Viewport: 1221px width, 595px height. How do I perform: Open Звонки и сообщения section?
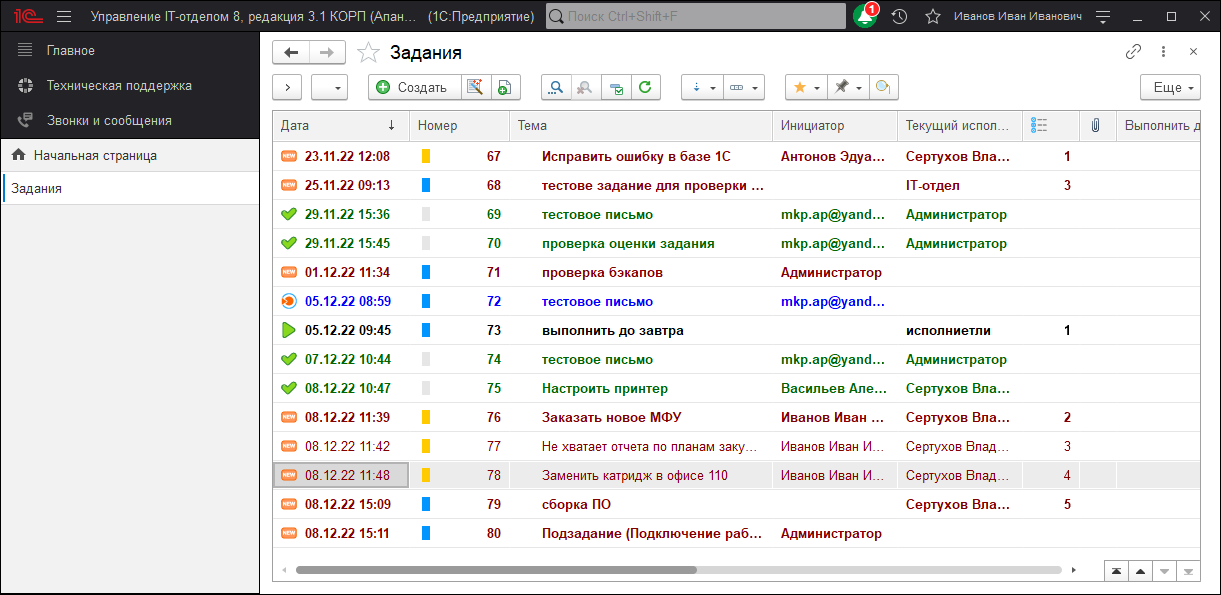pyautogui.click(x=108, y=120)
